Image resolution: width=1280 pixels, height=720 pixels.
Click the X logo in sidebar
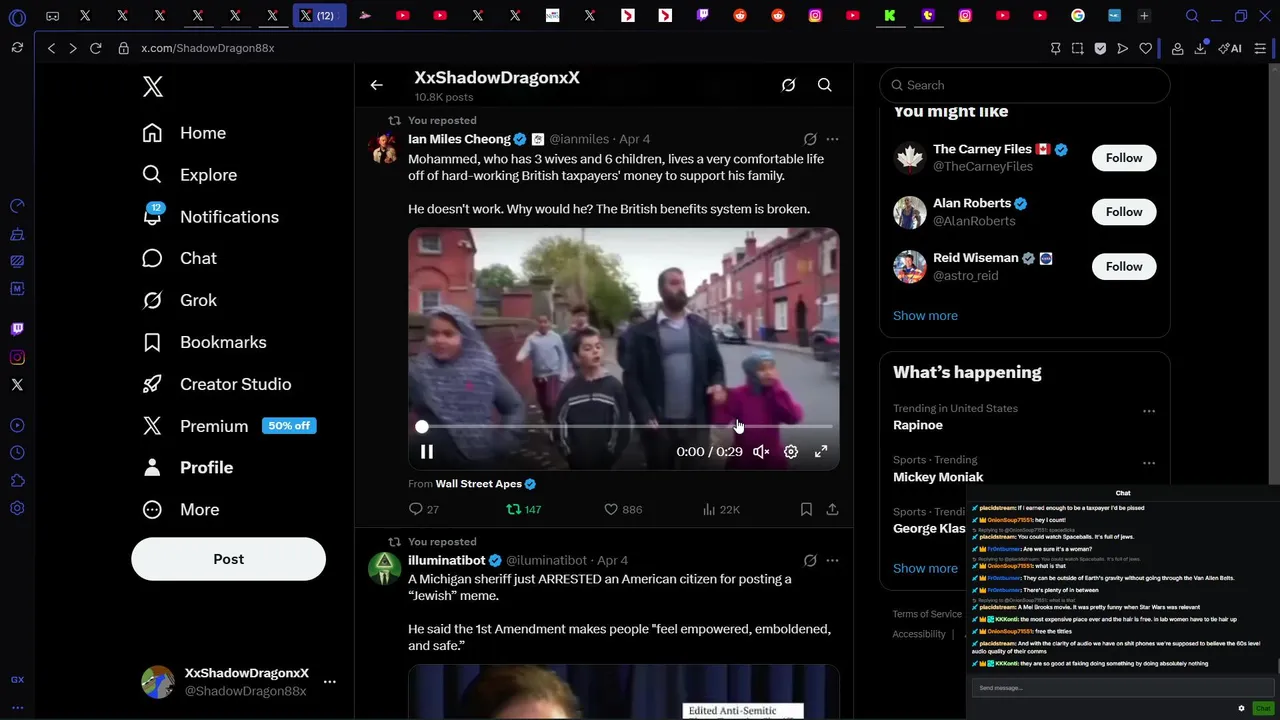click(152, 86)
